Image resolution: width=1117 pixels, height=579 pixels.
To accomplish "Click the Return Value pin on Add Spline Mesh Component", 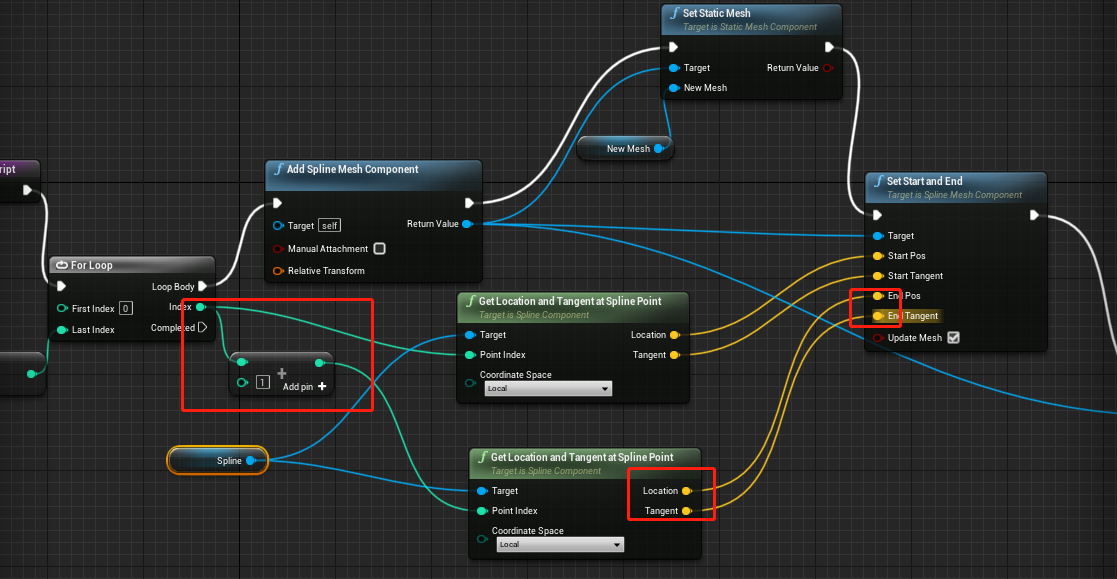I will pos(466,224).
